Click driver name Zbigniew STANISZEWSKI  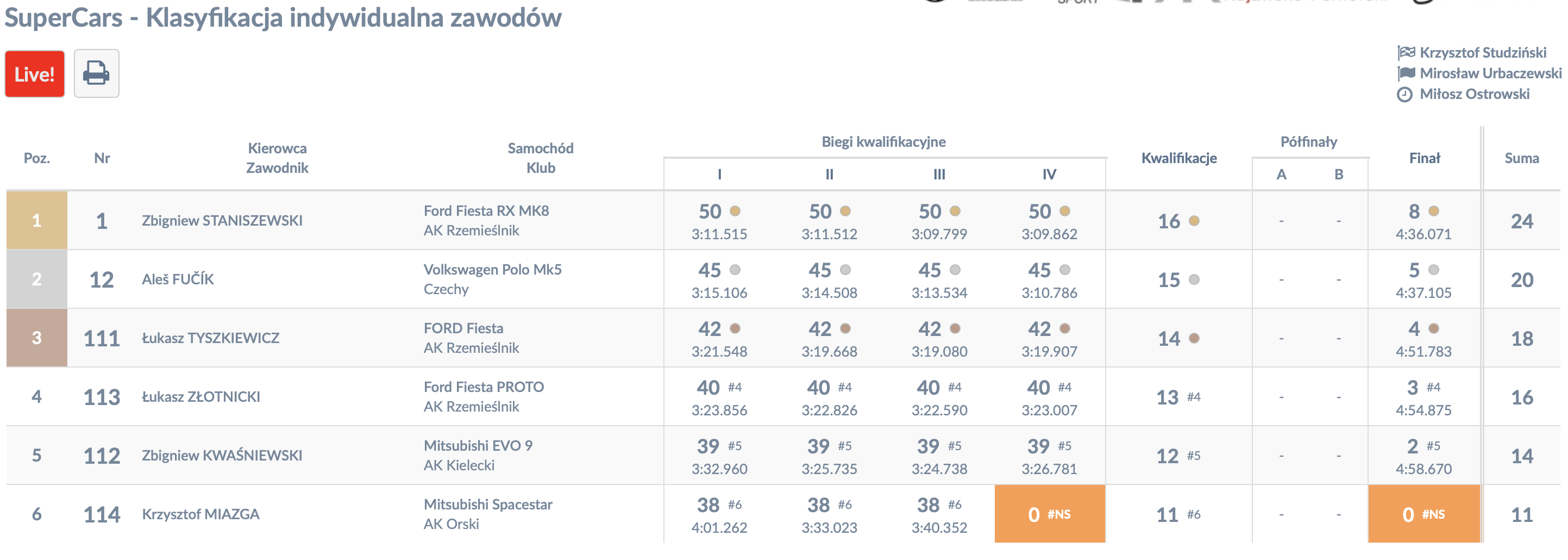point(222,221)
